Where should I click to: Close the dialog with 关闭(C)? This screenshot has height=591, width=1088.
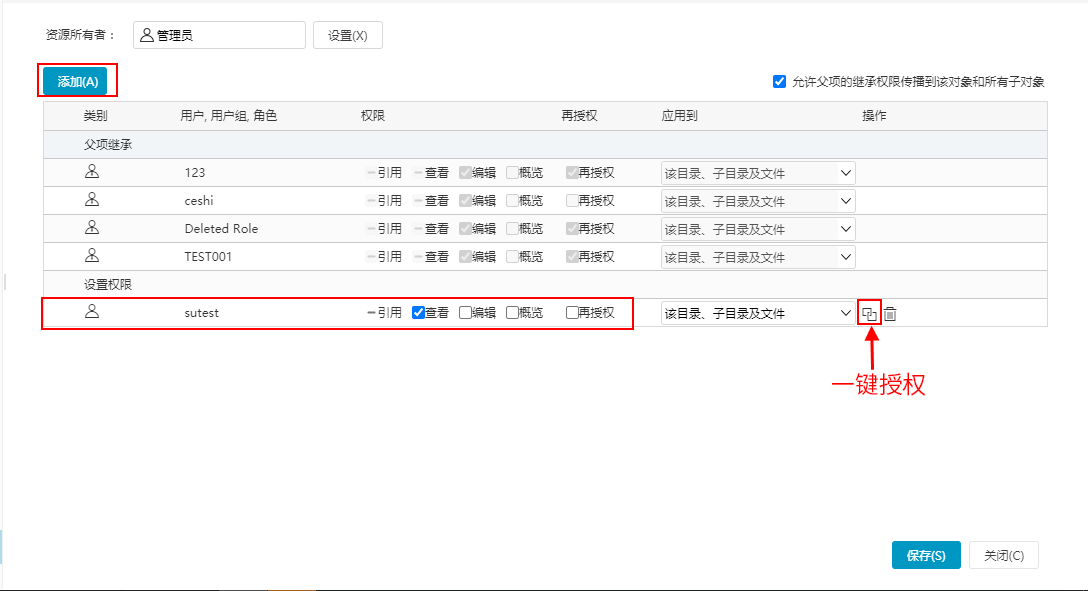tap(1003, 555)
